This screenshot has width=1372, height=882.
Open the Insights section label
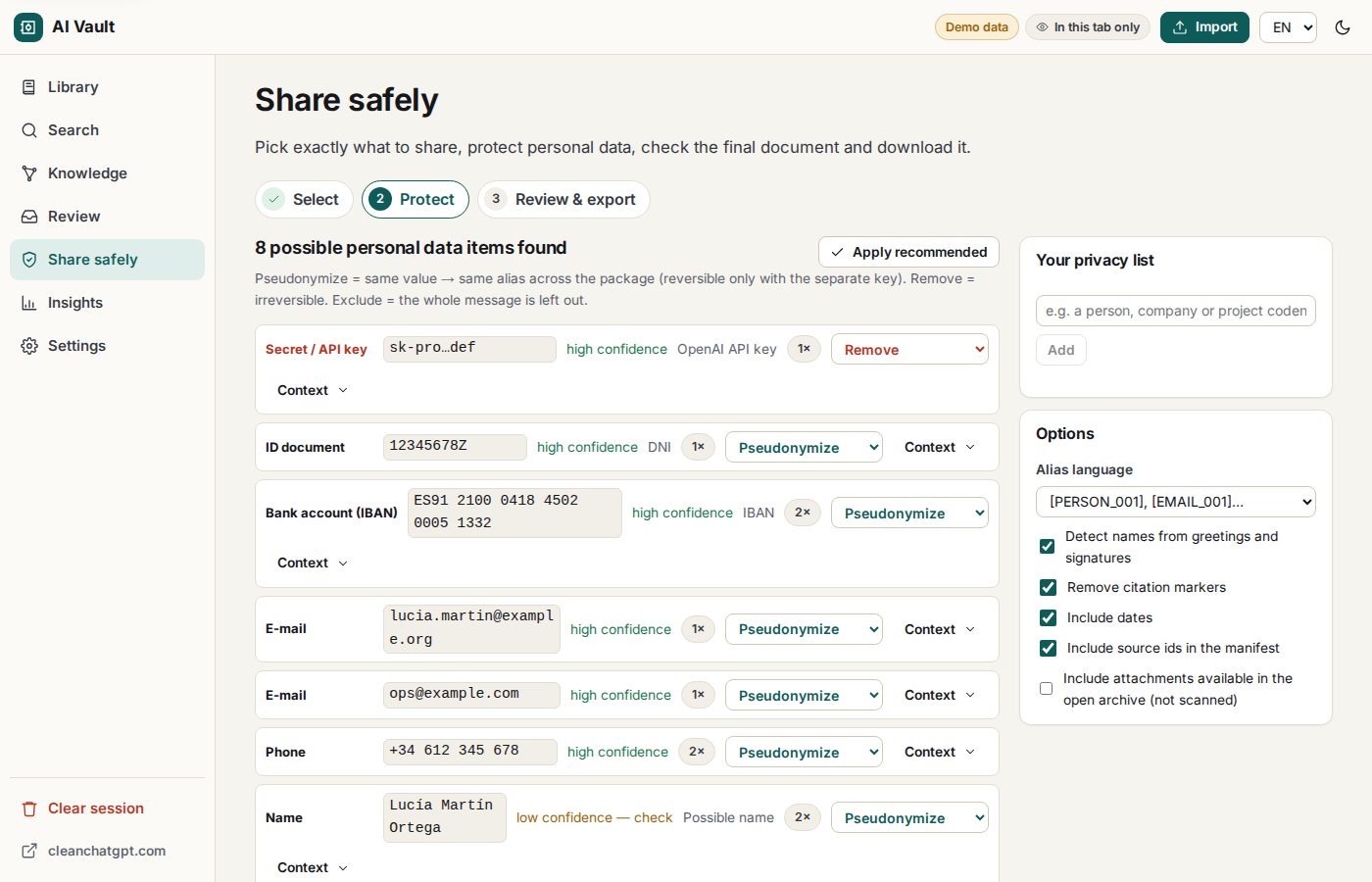75,303
